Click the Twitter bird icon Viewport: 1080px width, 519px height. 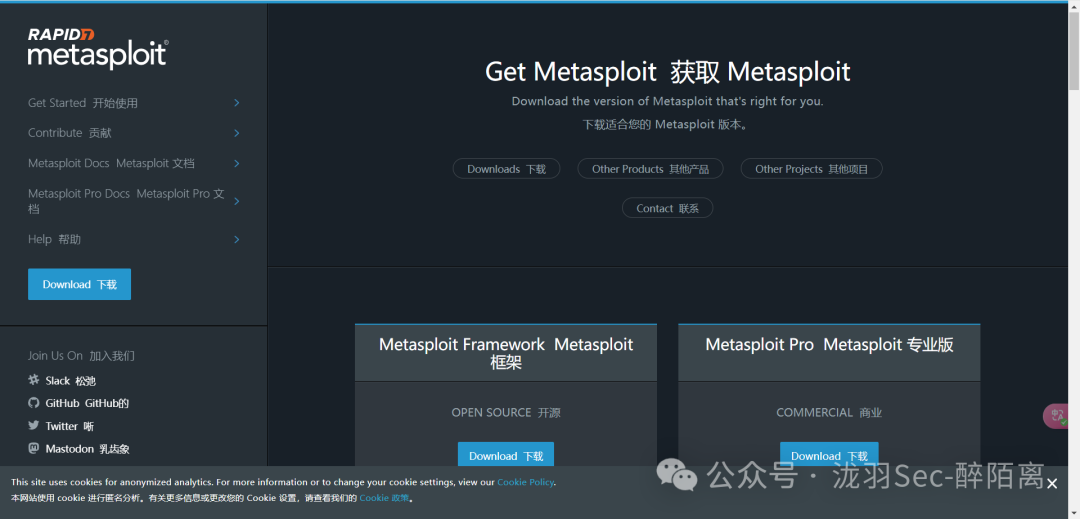(34, 425)
